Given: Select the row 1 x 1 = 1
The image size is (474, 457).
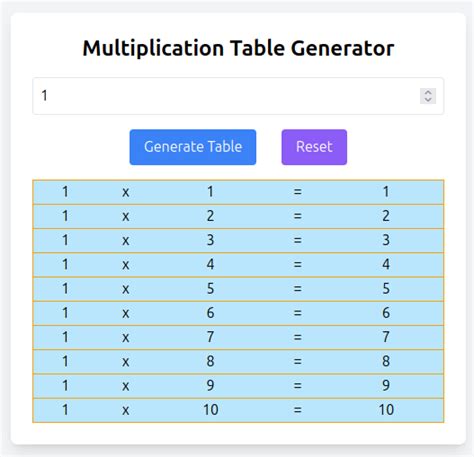Looking at the screenshot, I should tap(238, 192).
